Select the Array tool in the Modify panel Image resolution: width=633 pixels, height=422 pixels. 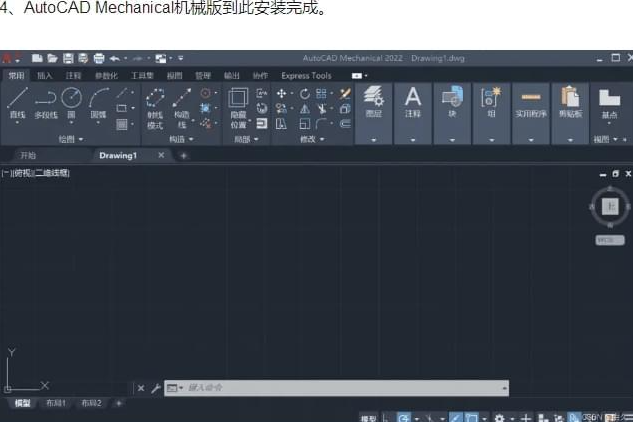click(321, 94)
